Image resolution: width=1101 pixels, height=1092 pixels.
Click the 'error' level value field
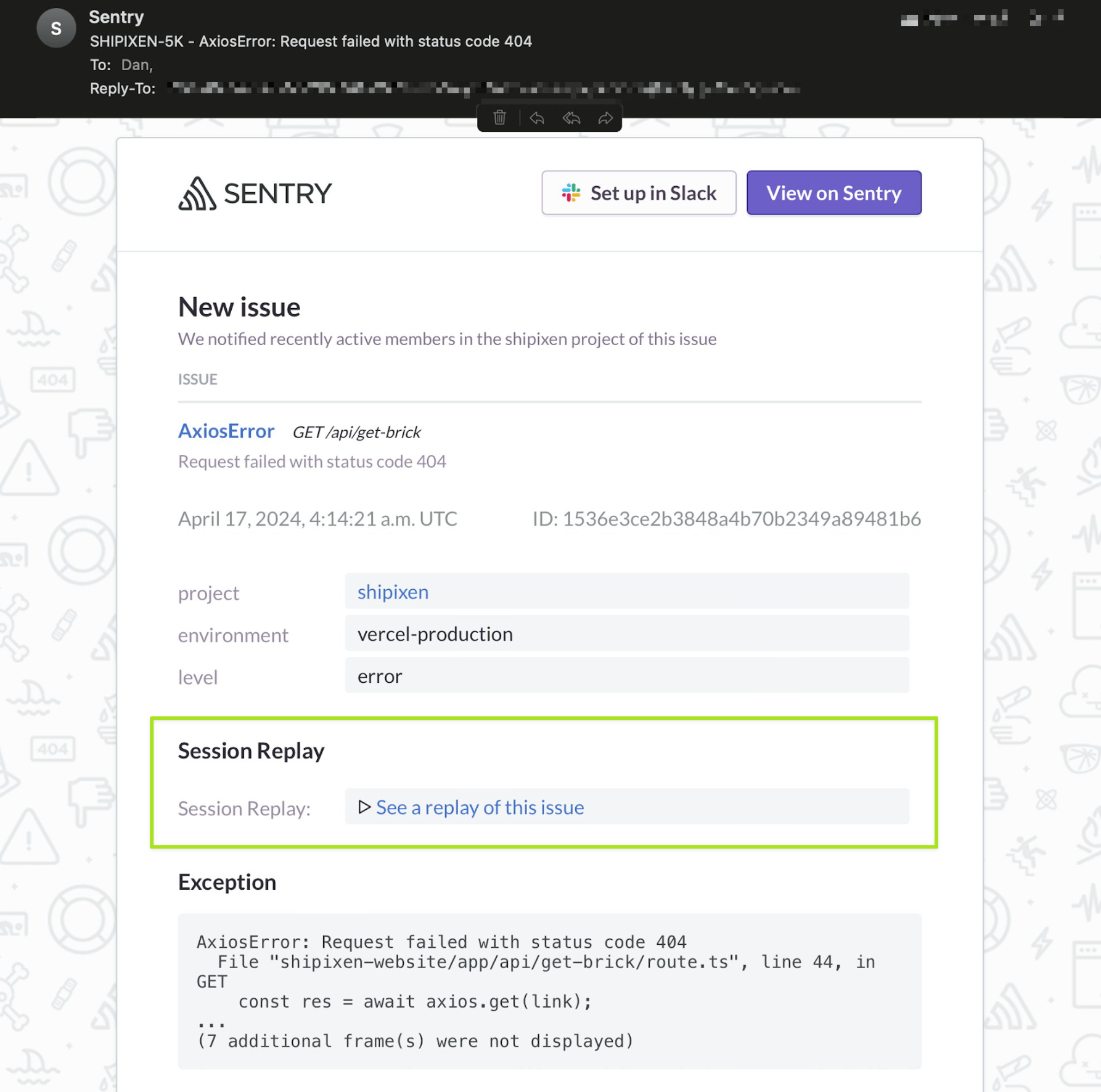coord(380,676)
